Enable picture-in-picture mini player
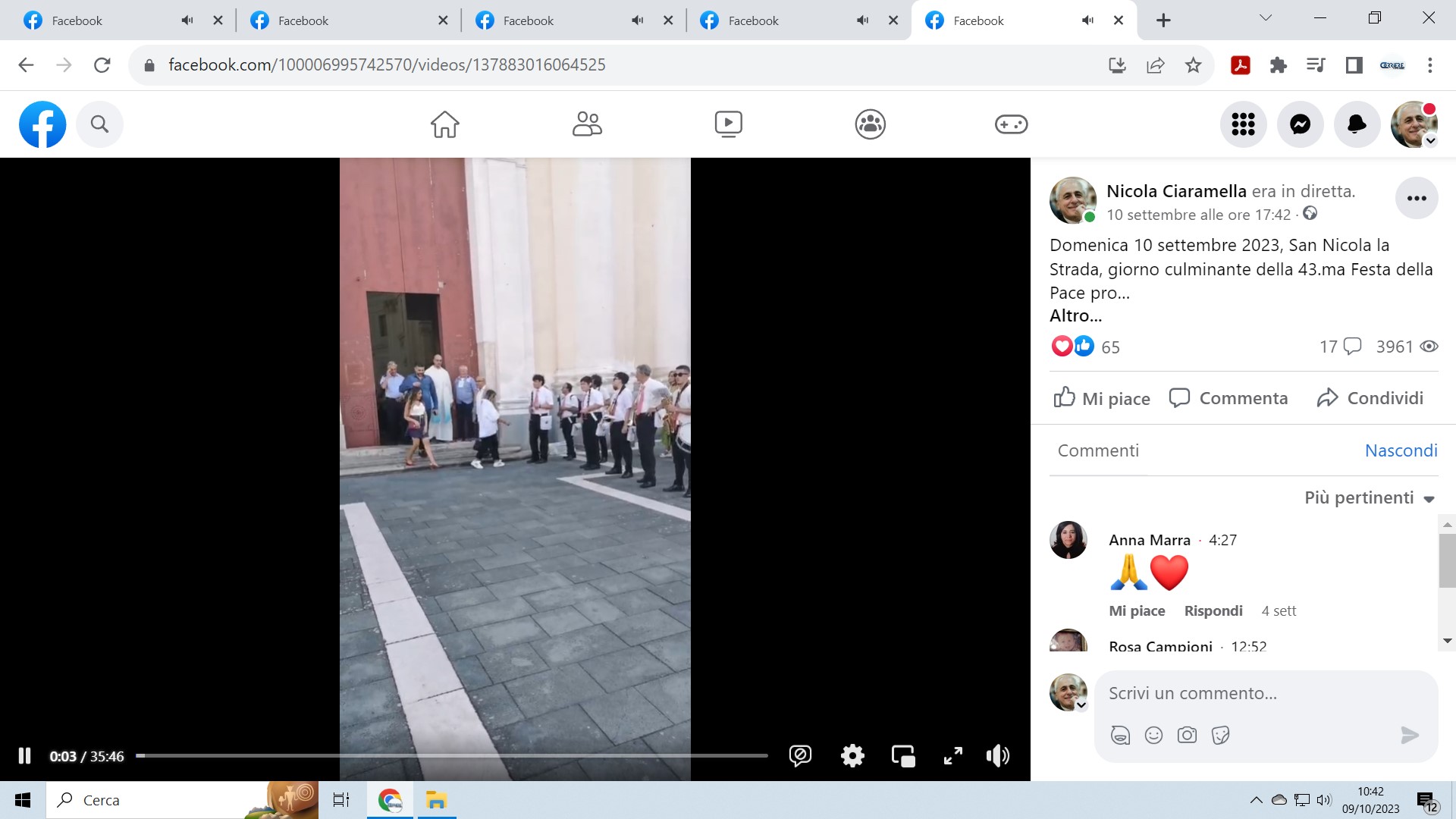The image size is (1456, 819). point(903,756)
